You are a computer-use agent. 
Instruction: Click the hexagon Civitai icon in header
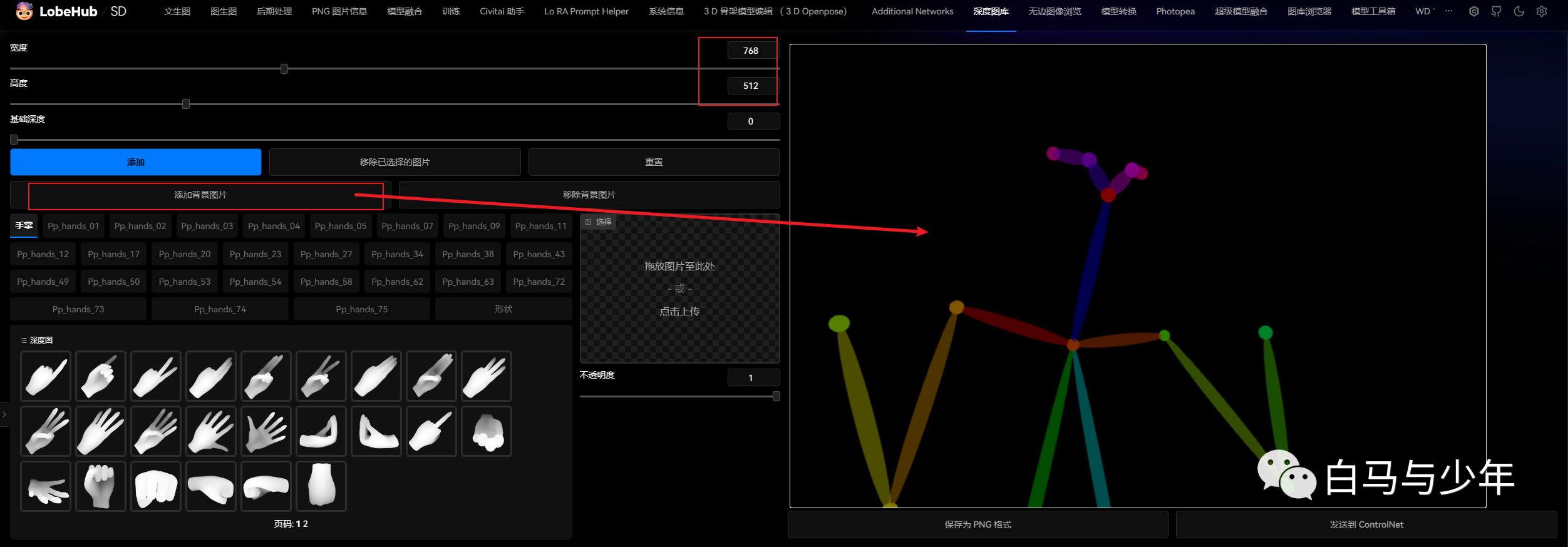1474,11
